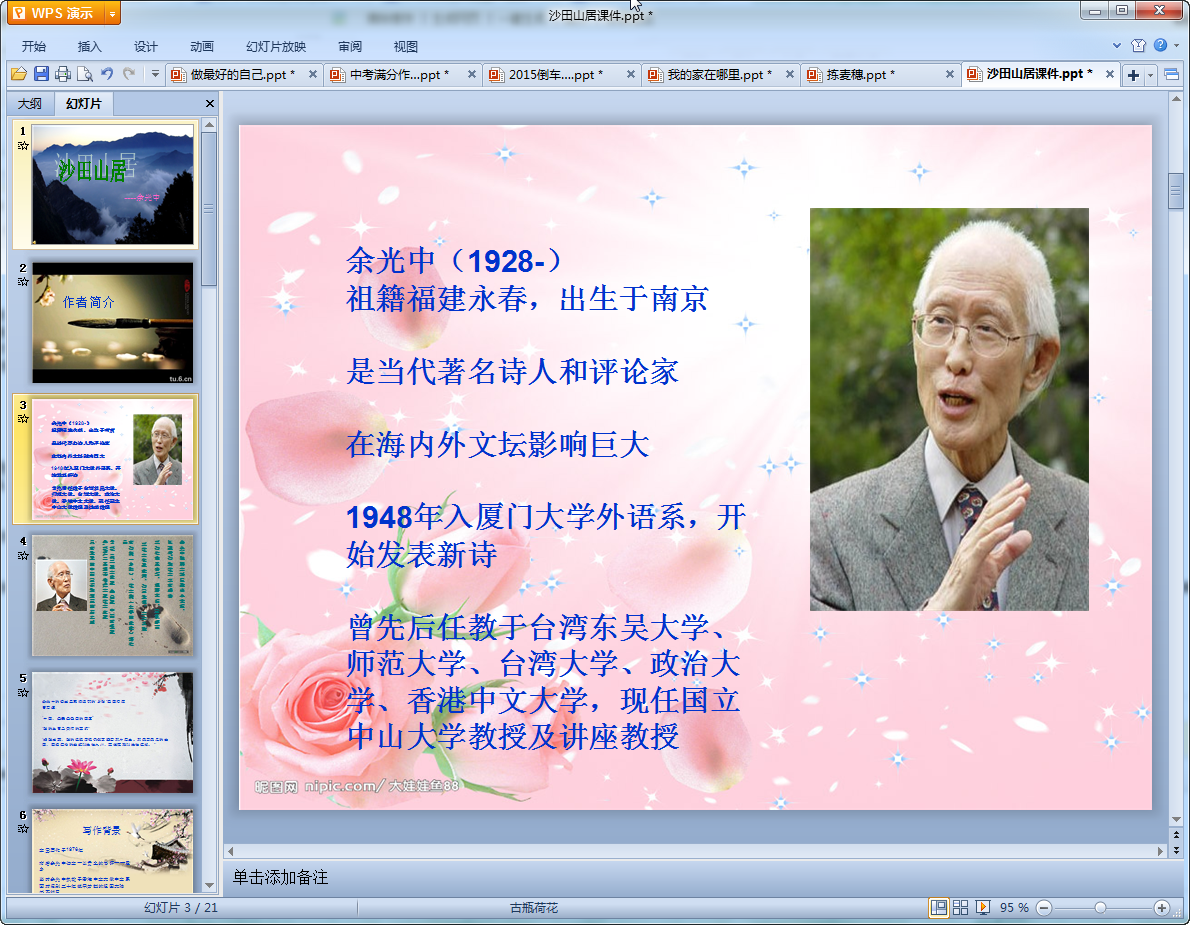Open the 插入 ribbon tab
Screen dimensions: 1190x925
90,46
